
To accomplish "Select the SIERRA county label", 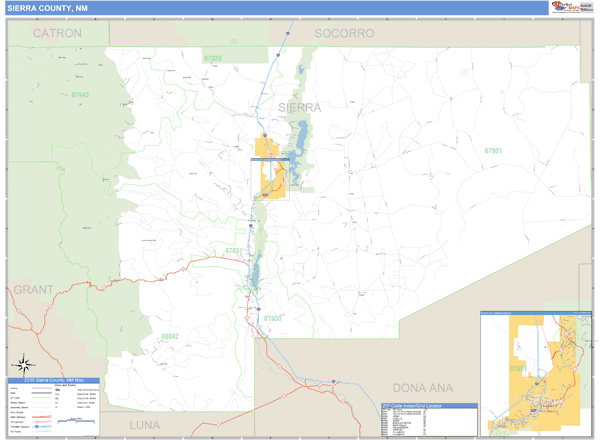I will click(x=298, y=107).
